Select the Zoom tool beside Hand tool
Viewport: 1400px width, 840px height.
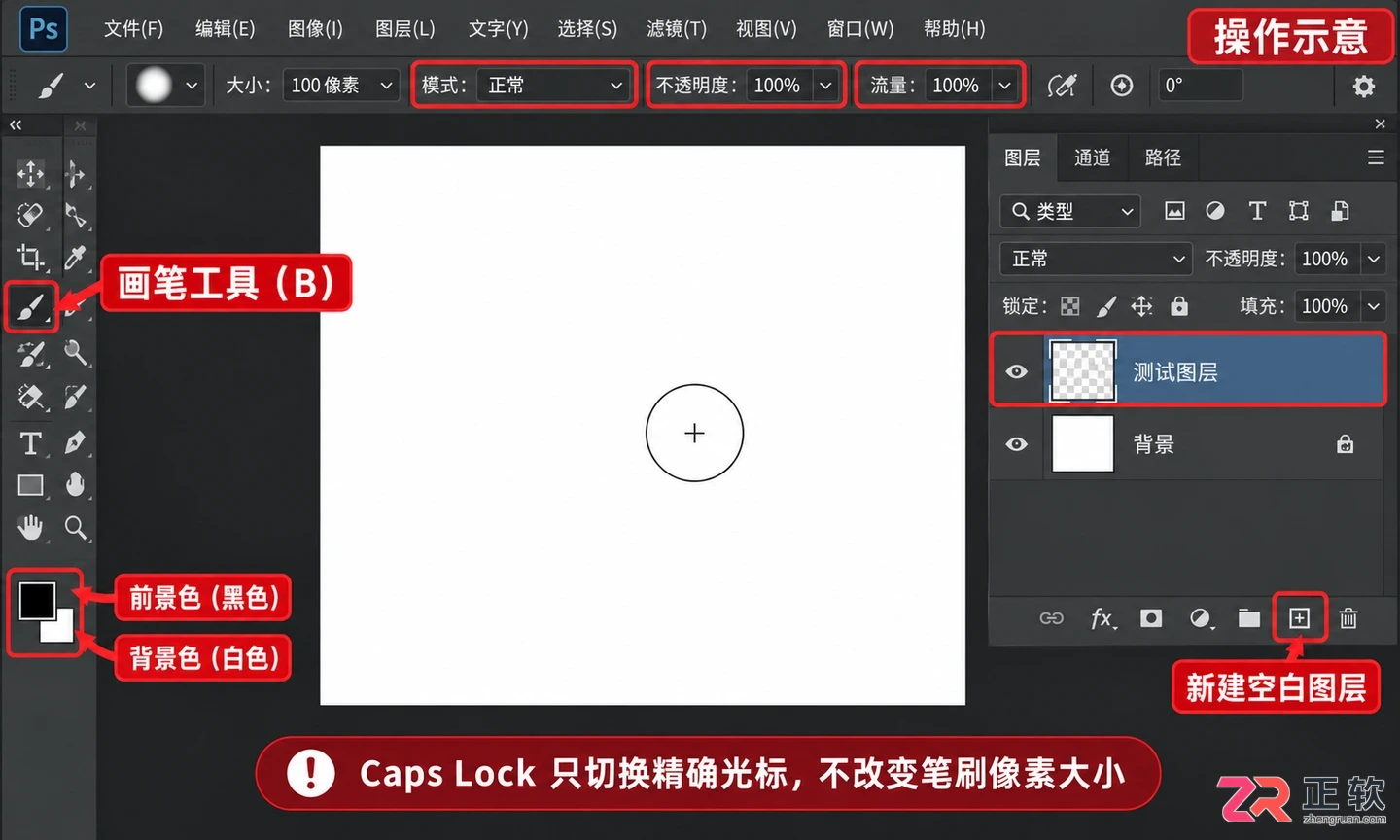coord(76,527)
